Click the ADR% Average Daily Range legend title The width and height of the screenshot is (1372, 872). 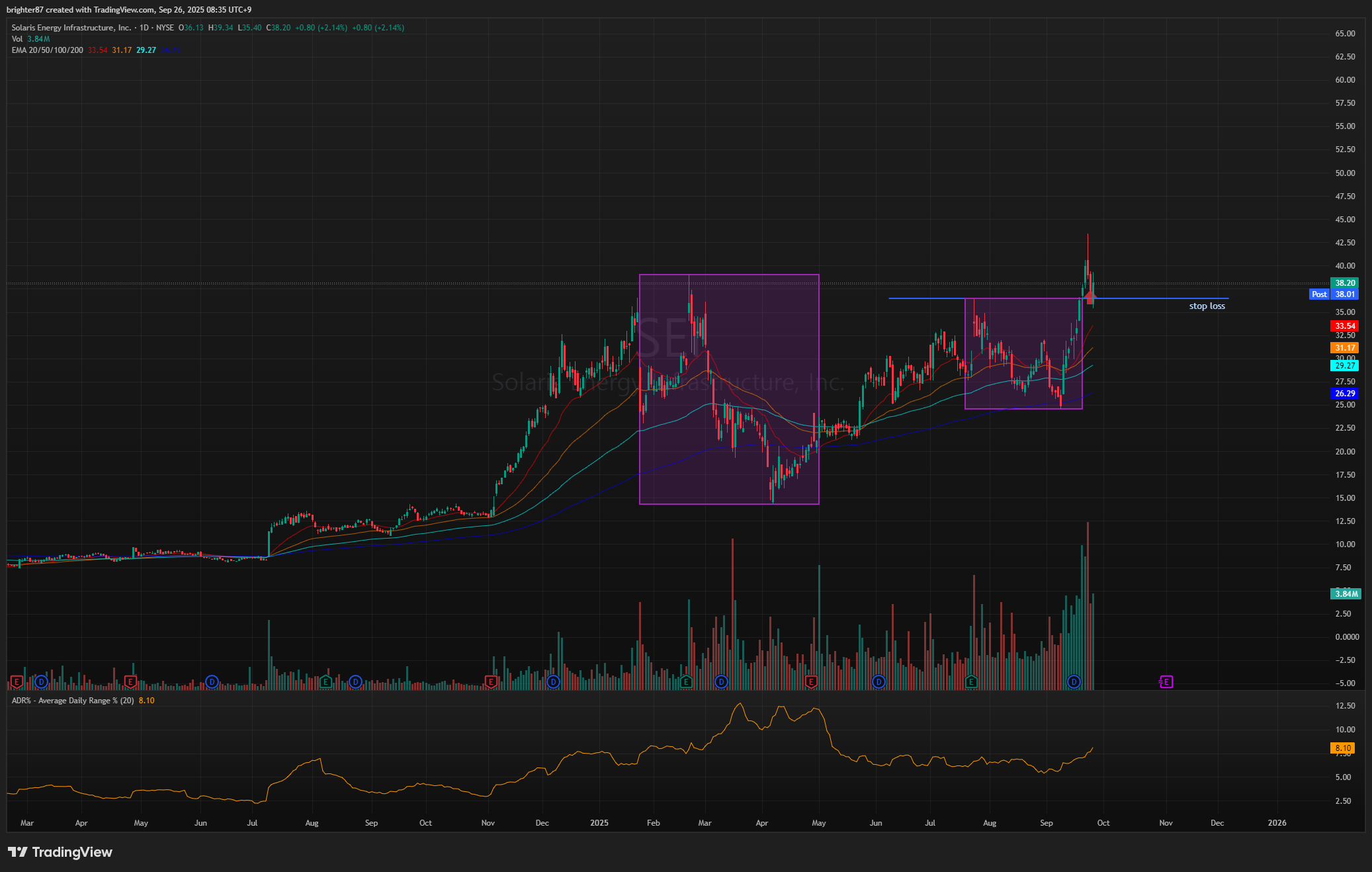click(73, 701)
